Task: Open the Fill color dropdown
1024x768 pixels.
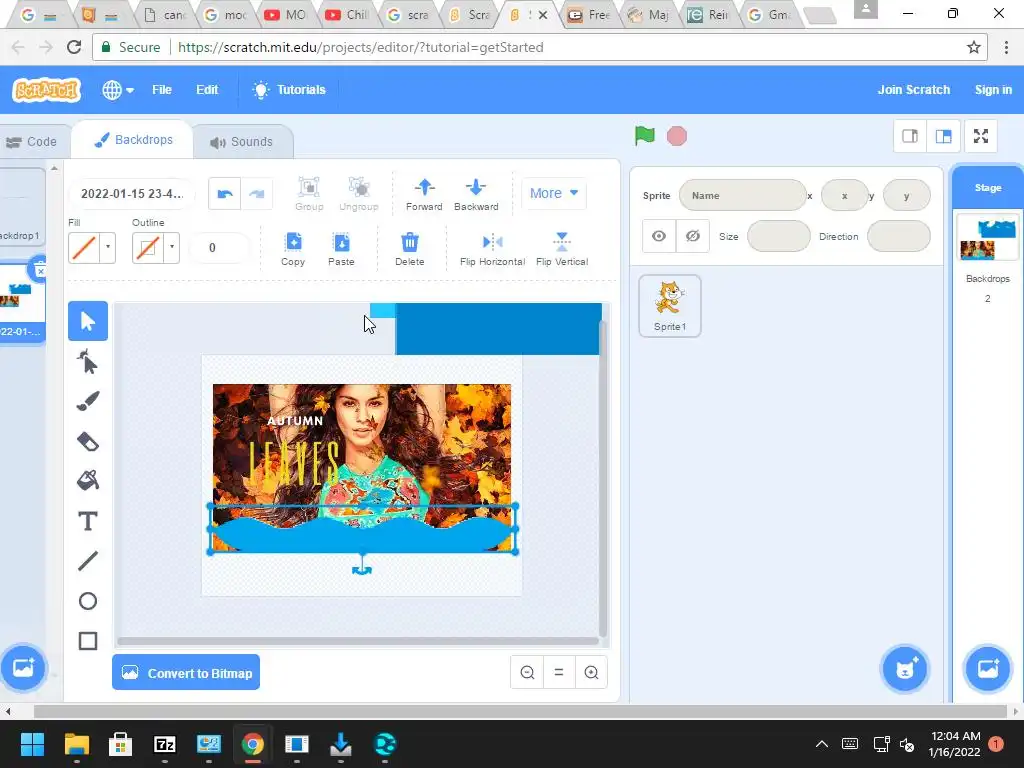Action: pos(108,248)
